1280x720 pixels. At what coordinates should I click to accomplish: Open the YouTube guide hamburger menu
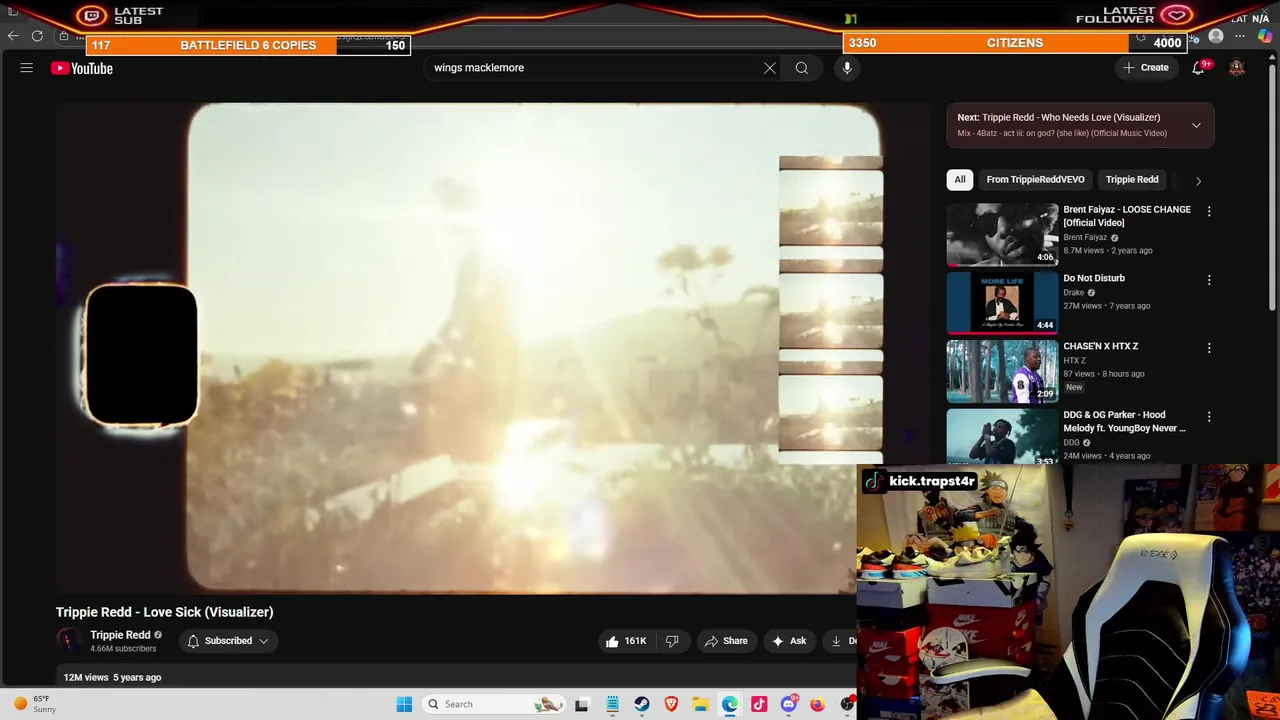click(27, 68)
